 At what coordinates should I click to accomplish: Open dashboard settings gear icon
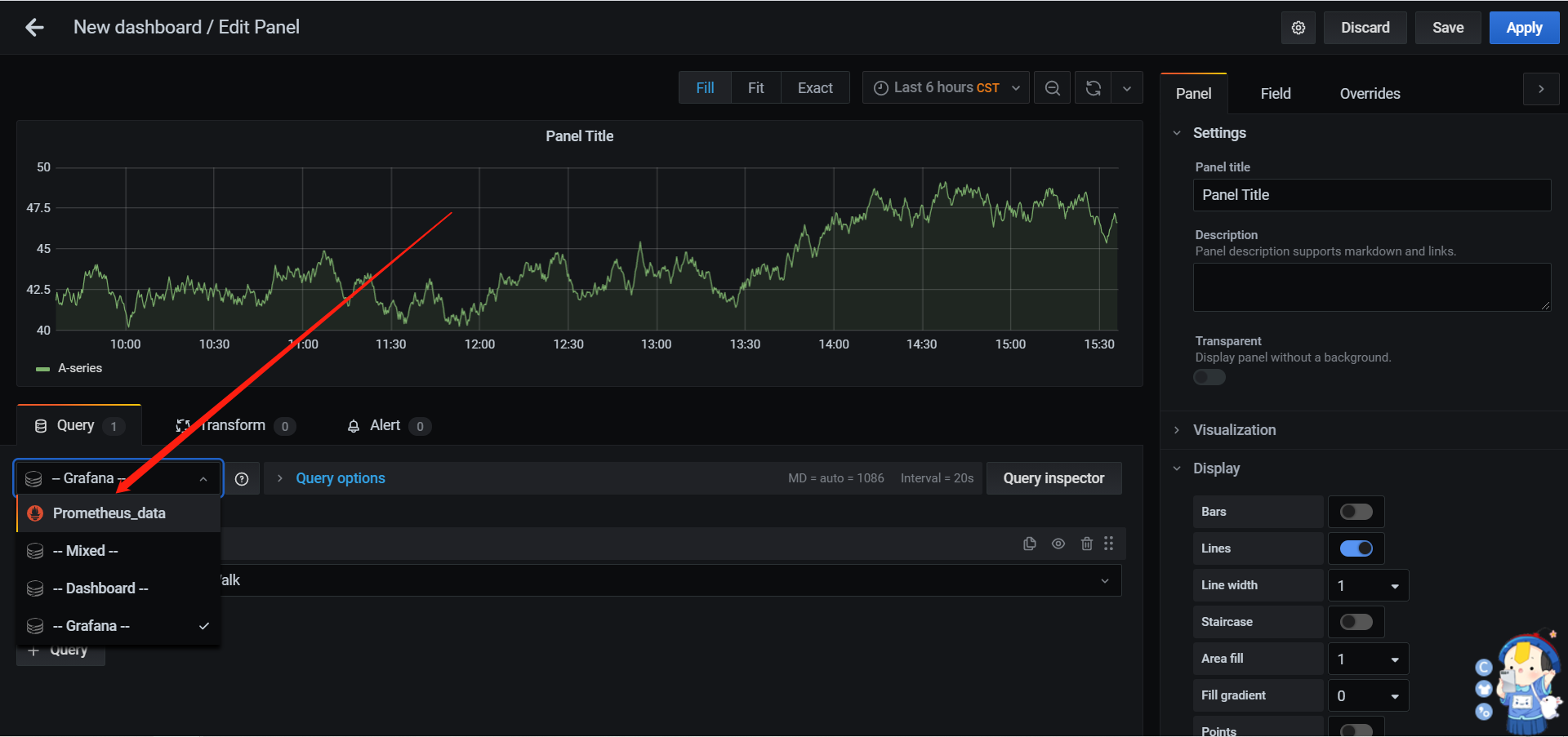1298,28
